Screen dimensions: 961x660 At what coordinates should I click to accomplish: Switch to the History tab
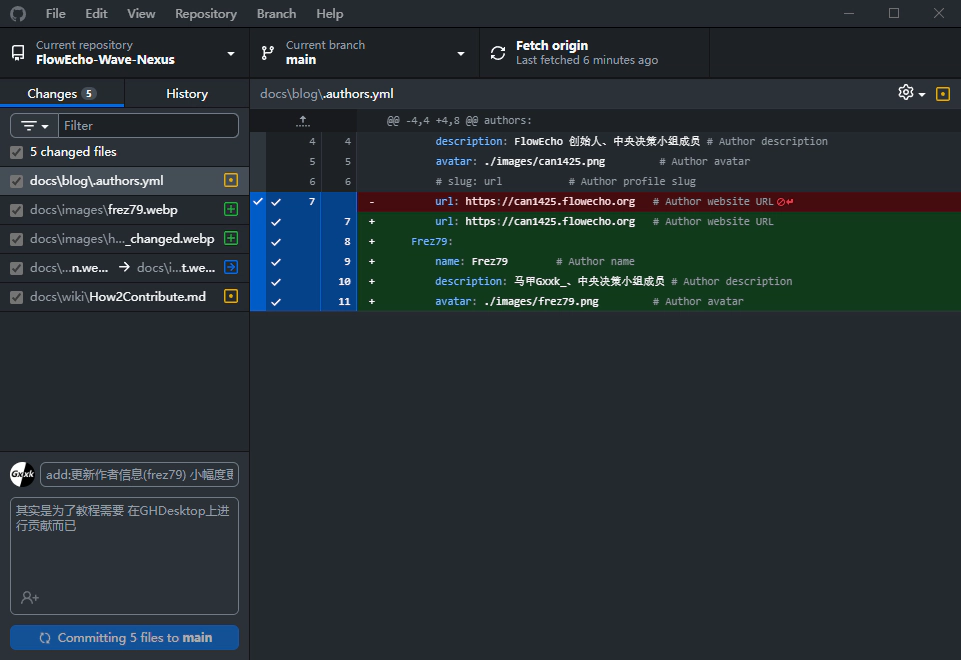(187, 94)
